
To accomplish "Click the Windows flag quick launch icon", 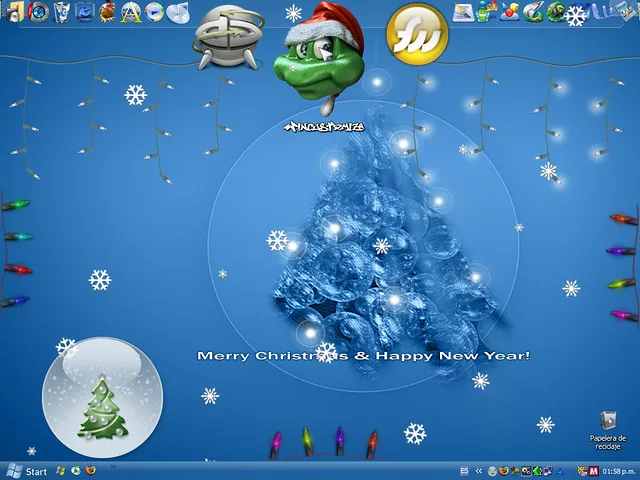I will 60,470.
